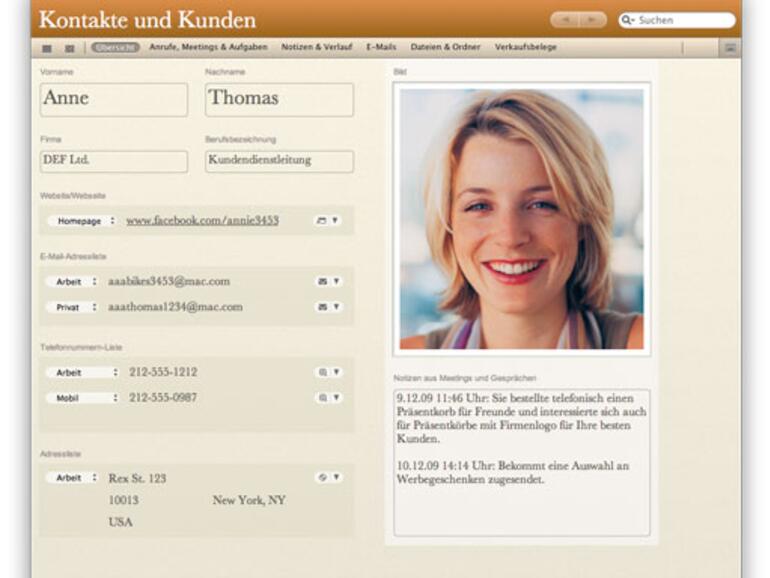Click icon beside 212-555-0987
Viewport: 770px width, 578px height.
click(323, 397)
